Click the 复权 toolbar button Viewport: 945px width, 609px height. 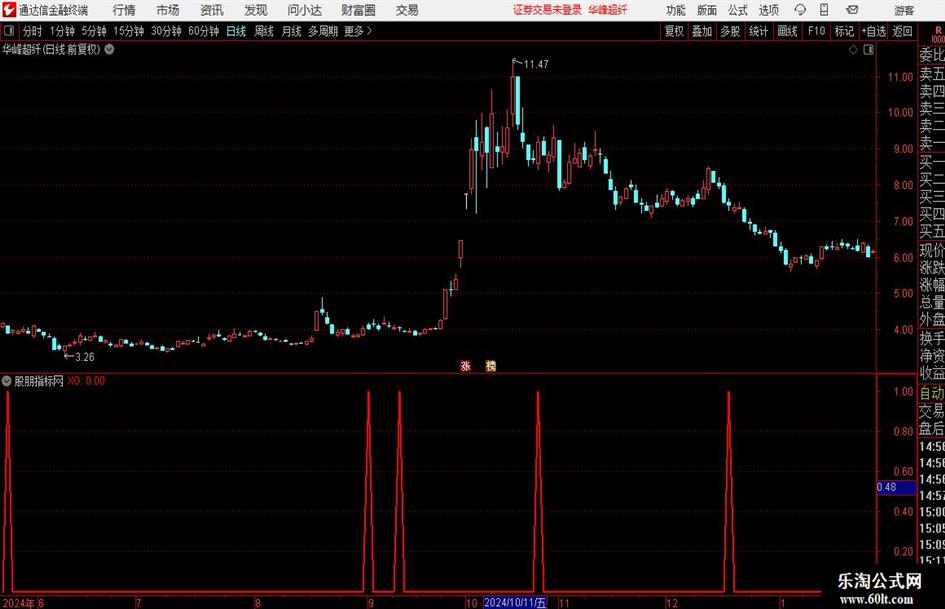(x=674, y=31)
